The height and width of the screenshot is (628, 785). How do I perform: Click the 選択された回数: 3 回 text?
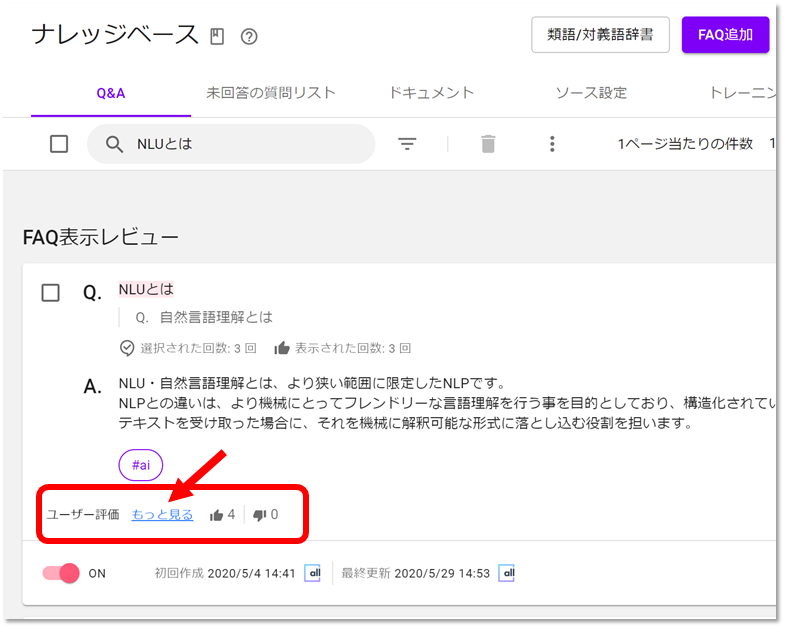[198, 348]
